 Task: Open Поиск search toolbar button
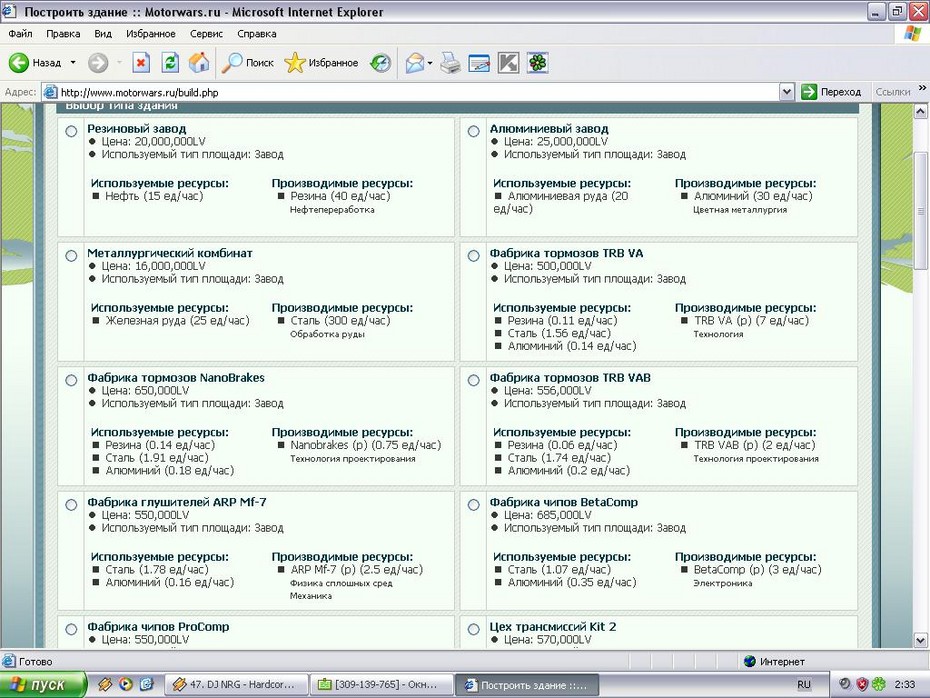pos(247,62)
